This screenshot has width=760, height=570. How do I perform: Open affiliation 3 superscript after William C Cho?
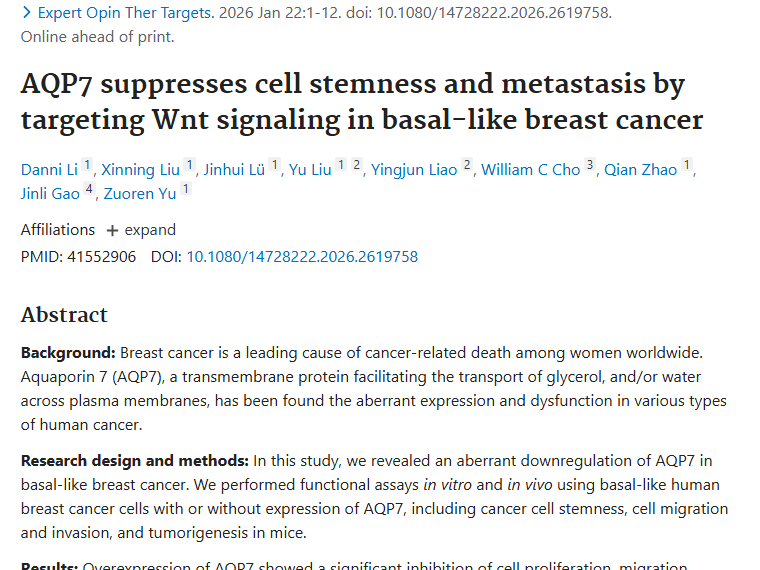[x=590, y=166]
